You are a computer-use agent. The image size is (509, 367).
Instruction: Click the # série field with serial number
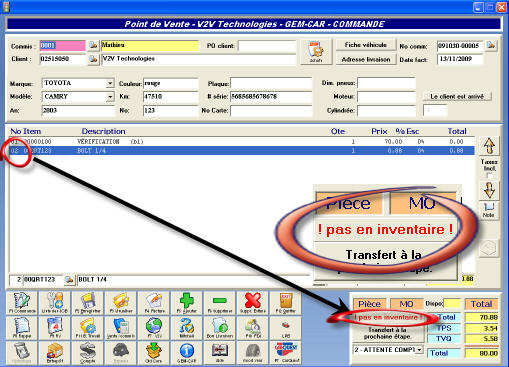[271, 97]
